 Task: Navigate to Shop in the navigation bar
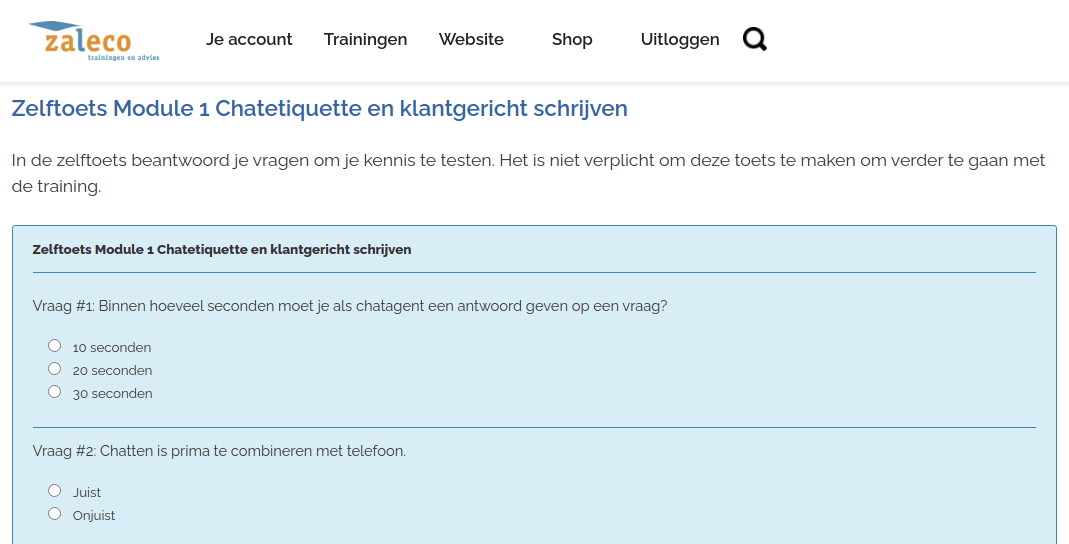click(572, 40)
